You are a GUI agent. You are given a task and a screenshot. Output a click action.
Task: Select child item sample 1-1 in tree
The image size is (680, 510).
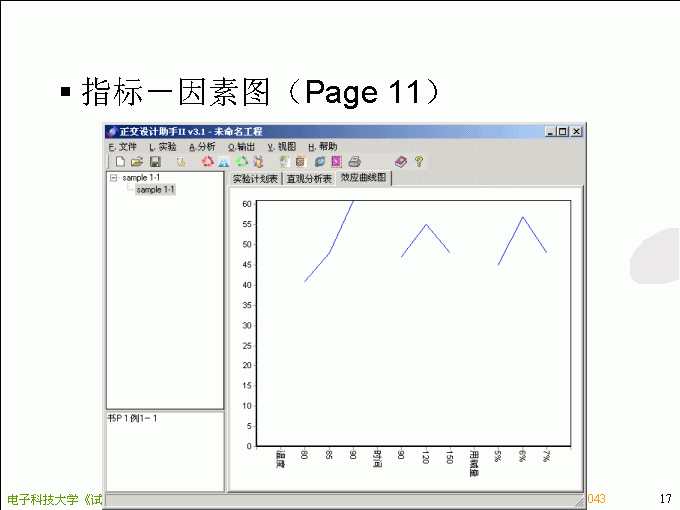(155, 189)
